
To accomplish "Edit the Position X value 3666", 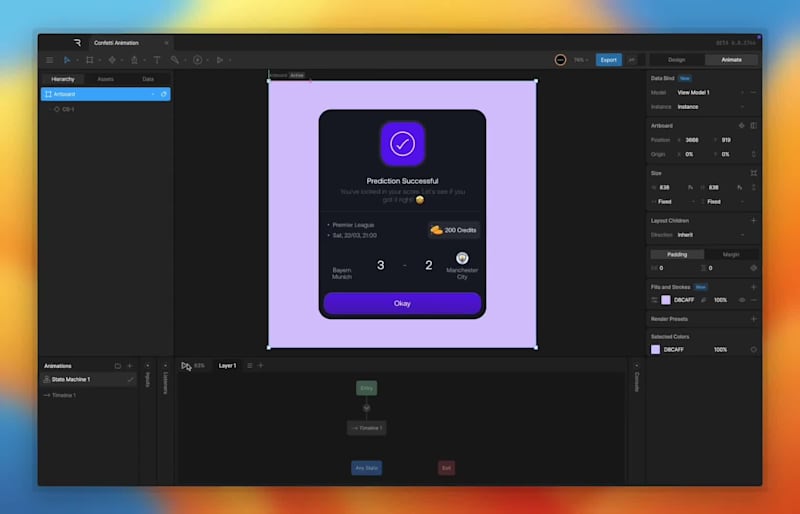I will coord(692,140).
